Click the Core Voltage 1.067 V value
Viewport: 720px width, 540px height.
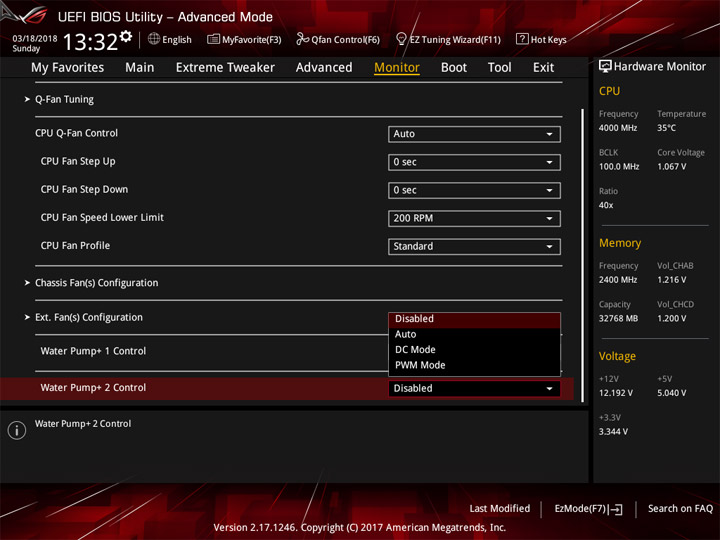672,167
